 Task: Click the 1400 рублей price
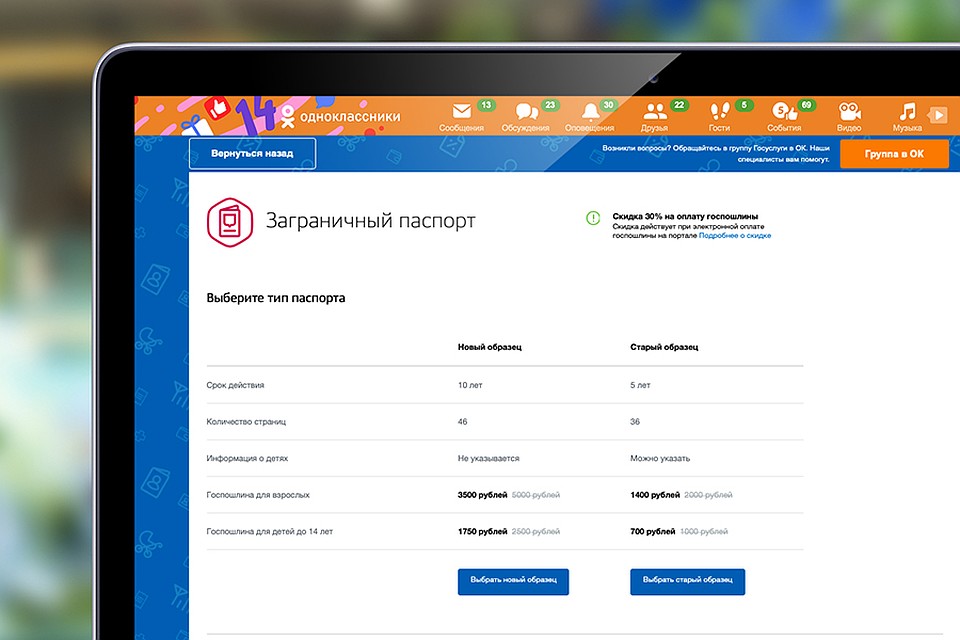click(655, 495)
